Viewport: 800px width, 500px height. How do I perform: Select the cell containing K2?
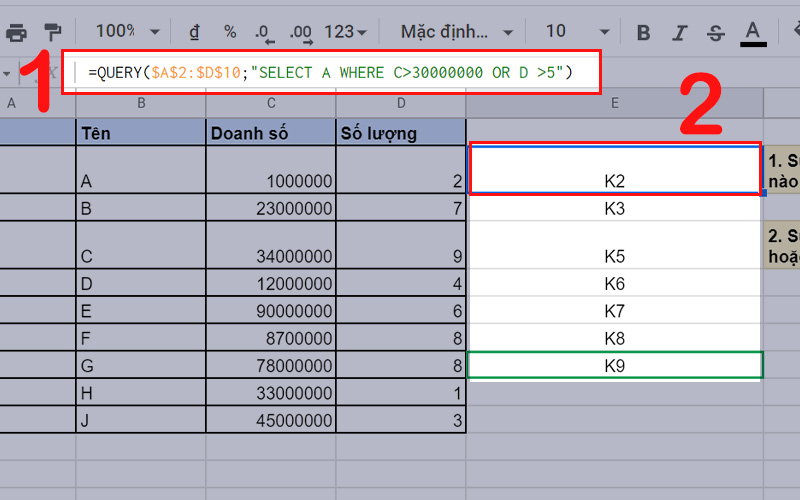[614, 169]
